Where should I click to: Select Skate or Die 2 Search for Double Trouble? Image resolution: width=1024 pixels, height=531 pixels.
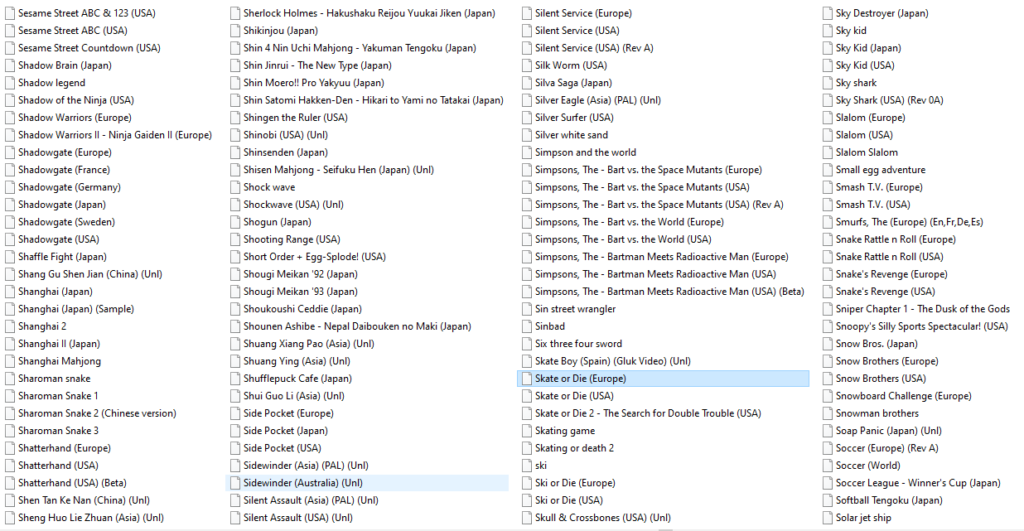tap(648, 414)
